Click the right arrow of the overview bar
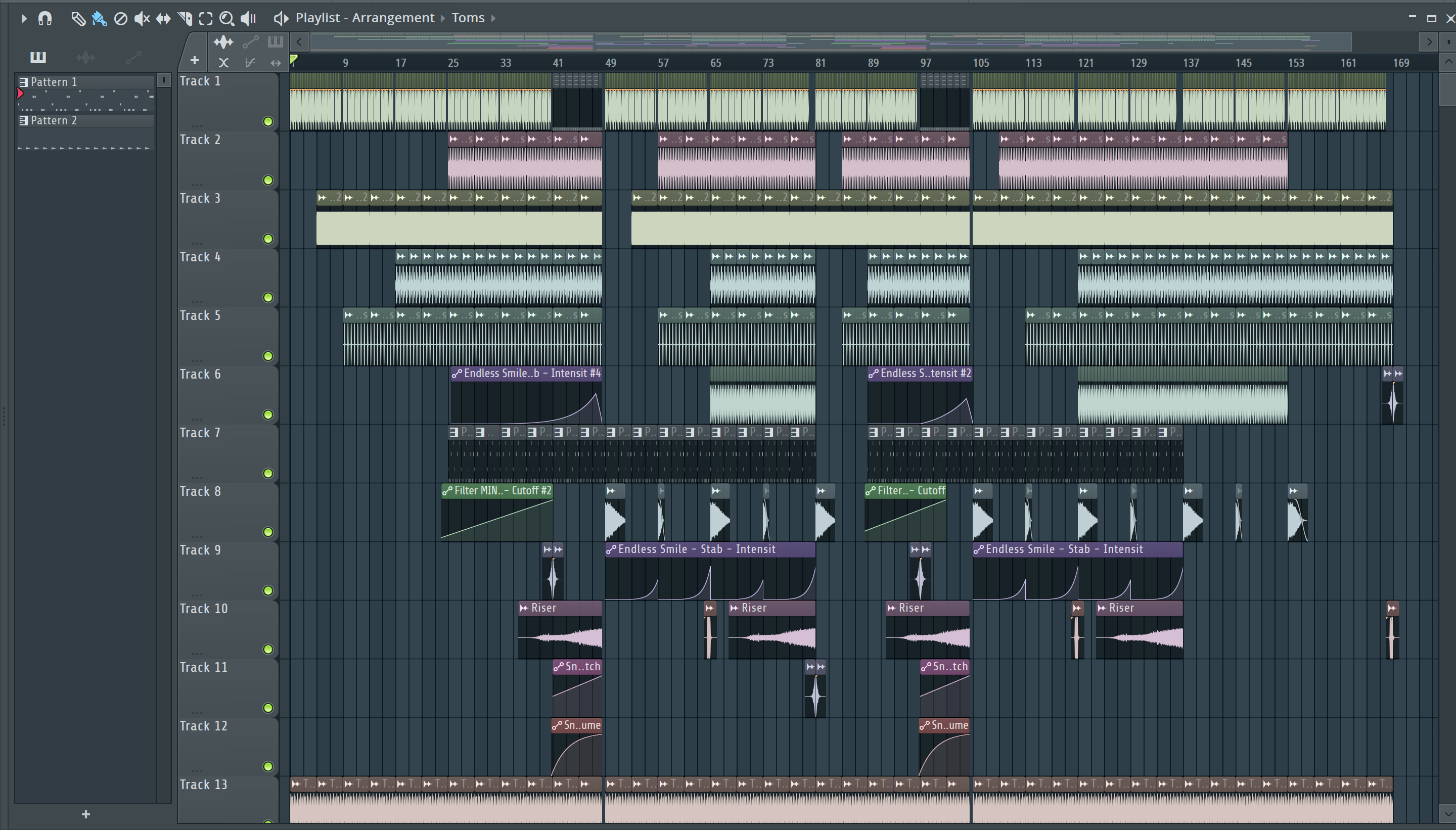Viewport: 1456px width, 830px height. pos(1429,41)
